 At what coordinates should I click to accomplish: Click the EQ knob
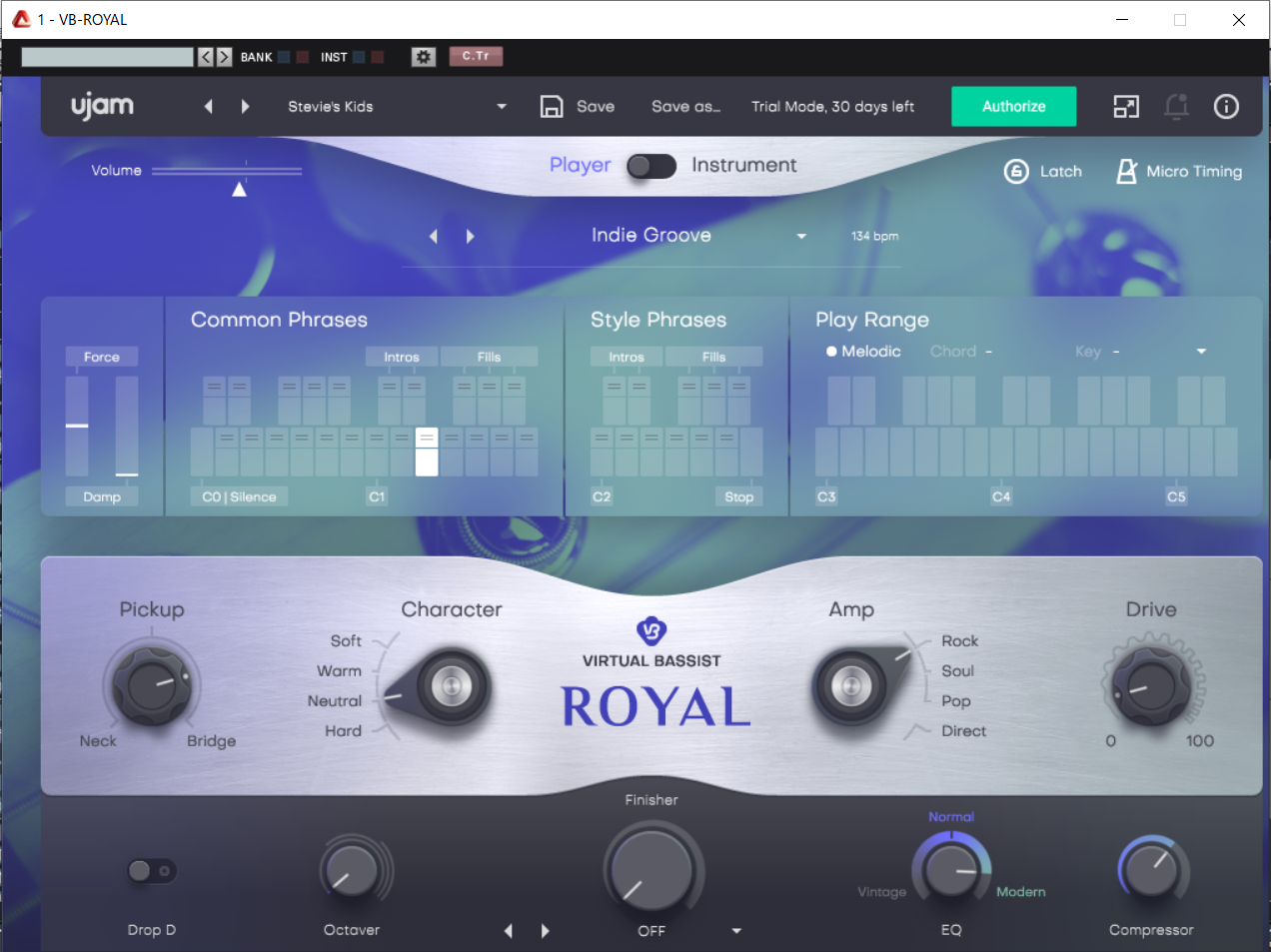click(951, 870)
